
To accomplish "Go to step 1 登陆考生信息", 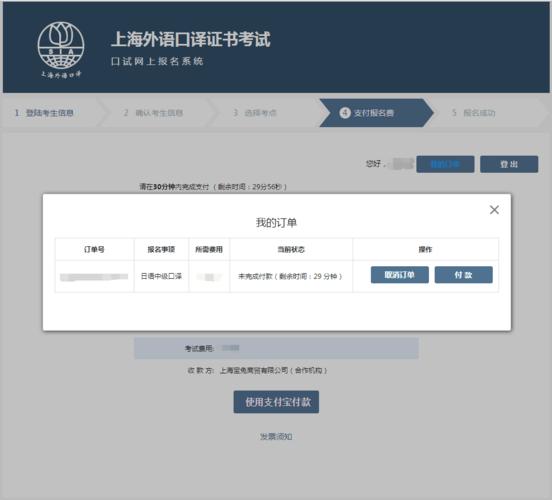I will point(44,113).
